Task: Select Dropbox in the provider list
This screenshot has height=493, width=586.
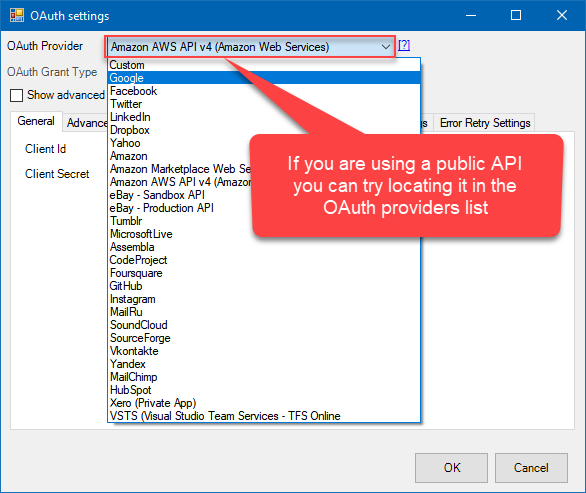Action: click(x=264, y=130)
